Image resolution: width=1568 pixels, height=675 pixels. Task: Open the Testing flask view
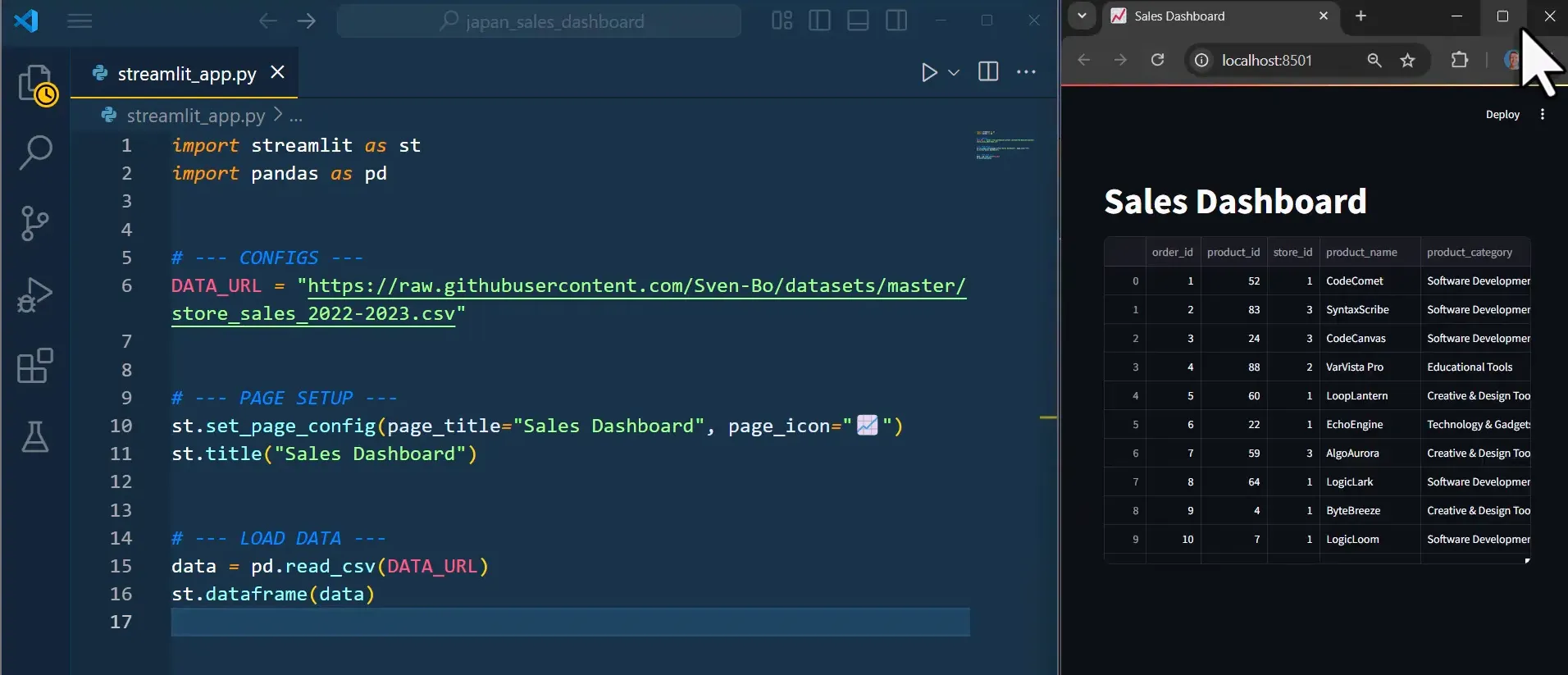(x=35, y=436)
